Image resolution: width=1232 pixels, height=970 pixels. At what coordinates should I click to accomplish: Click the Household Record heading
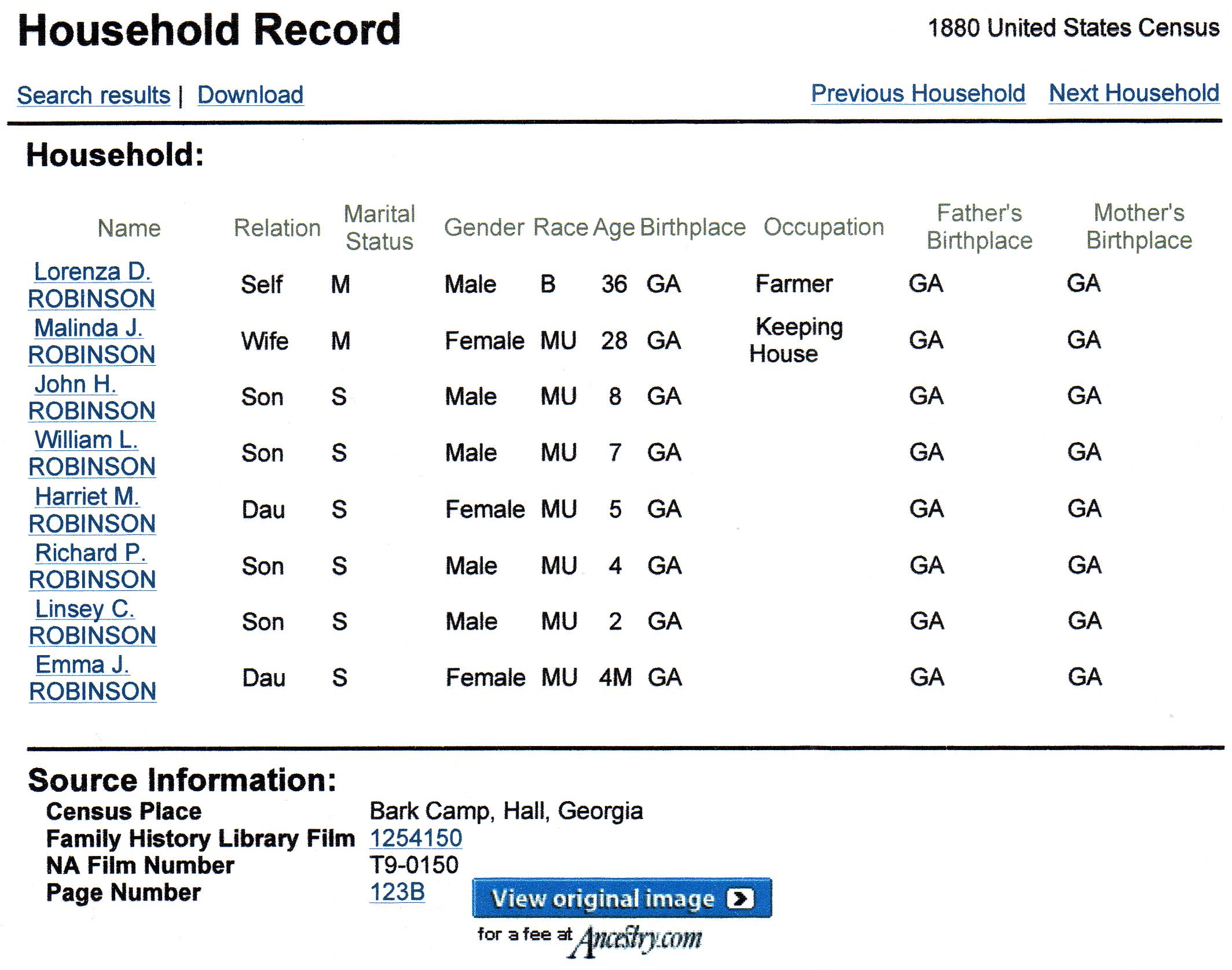click(209, 30)
